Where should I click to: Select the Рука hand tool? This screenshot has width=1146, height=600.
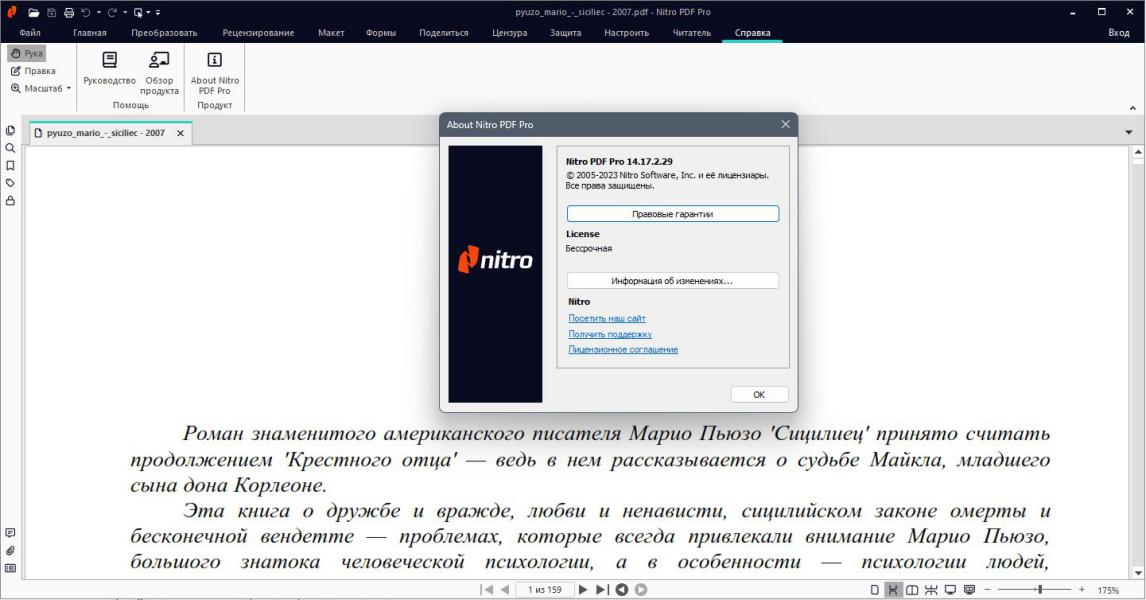27,53
